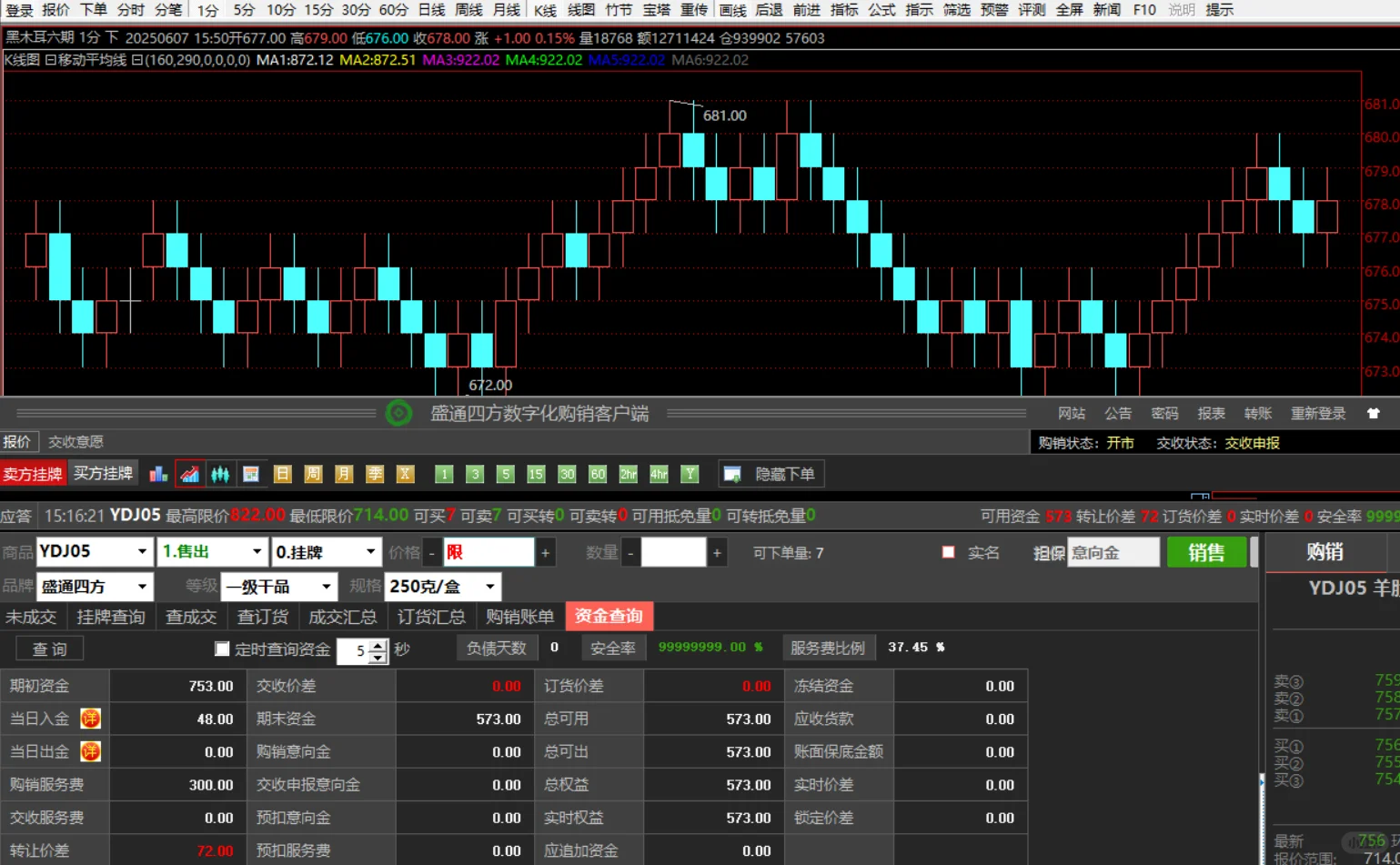Select the trend line chart icon

click(x=189, y=474)
